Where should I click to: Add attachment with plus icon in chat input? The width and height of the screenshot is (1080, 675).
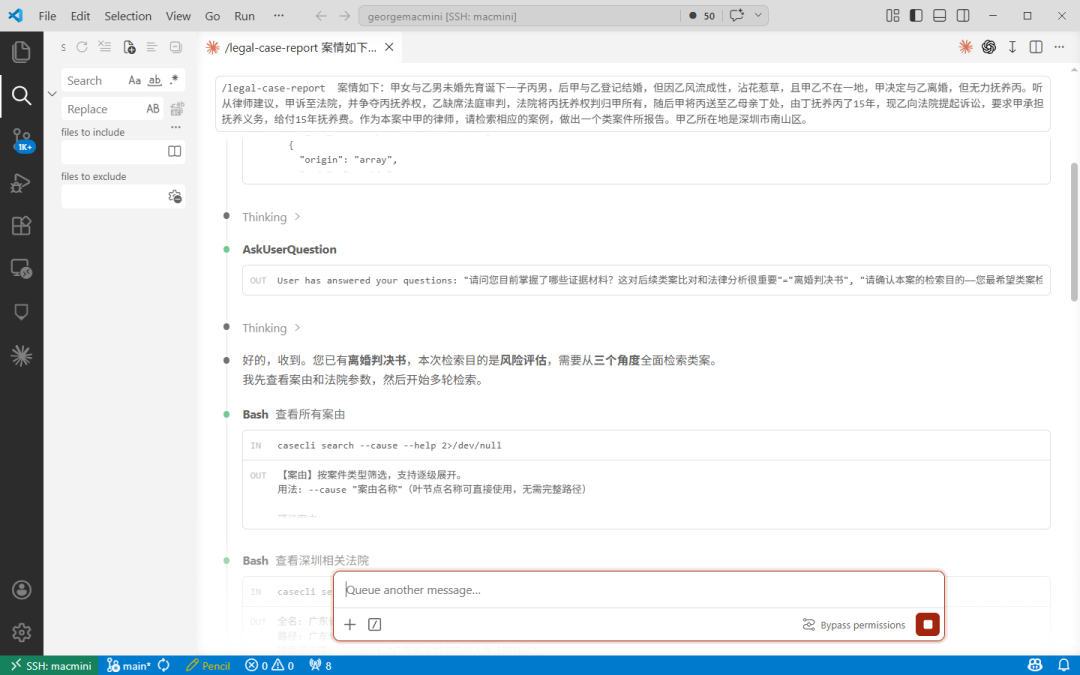pos(350,625)
